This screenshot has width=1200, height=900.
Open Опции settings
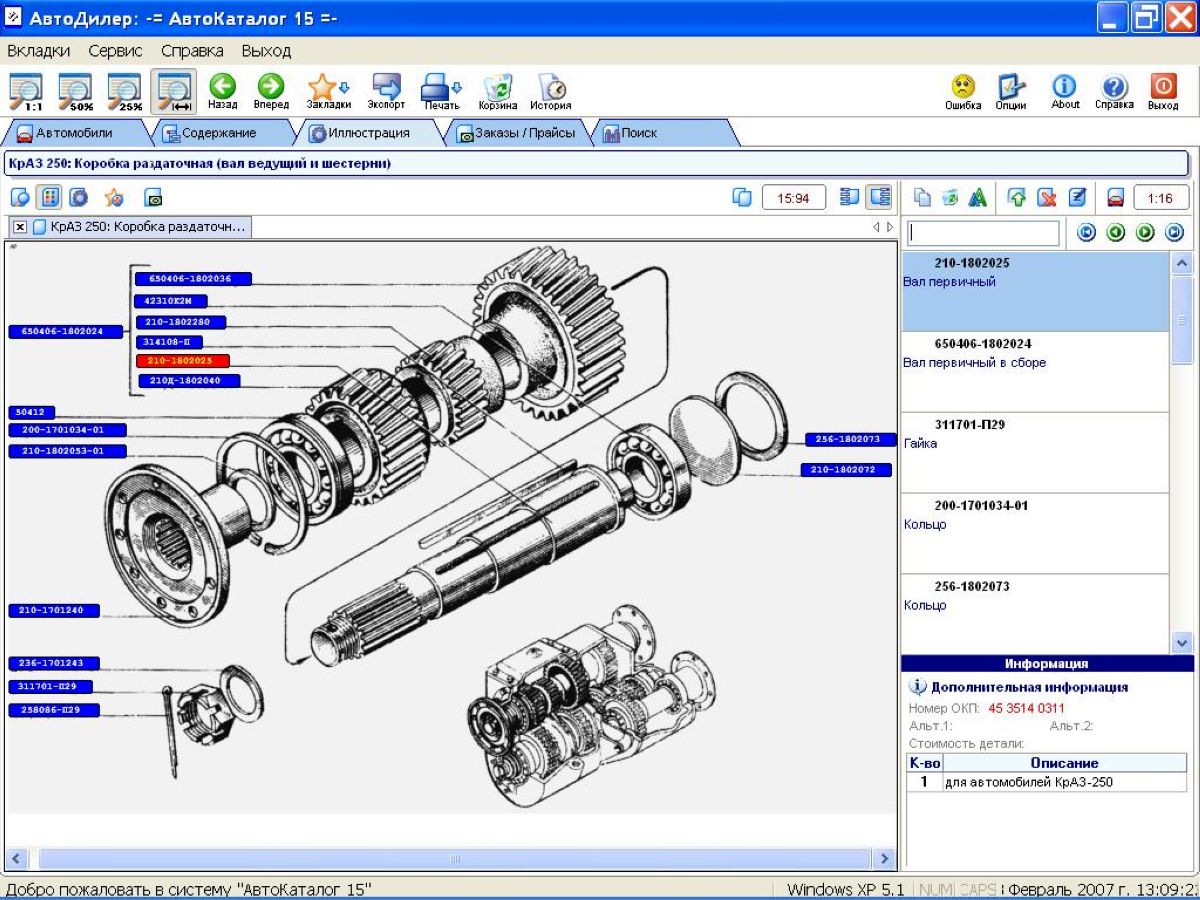click(1011, 92)
